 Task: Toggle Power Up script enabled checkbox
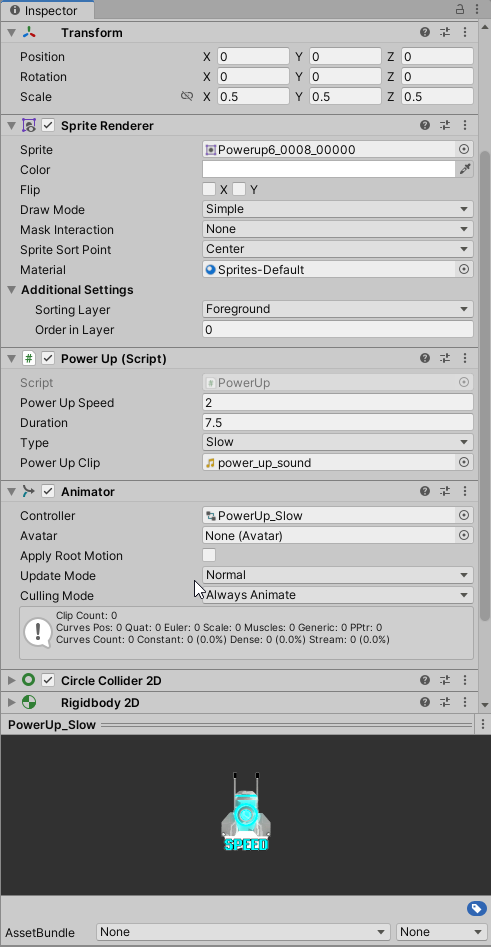[48, 359]
